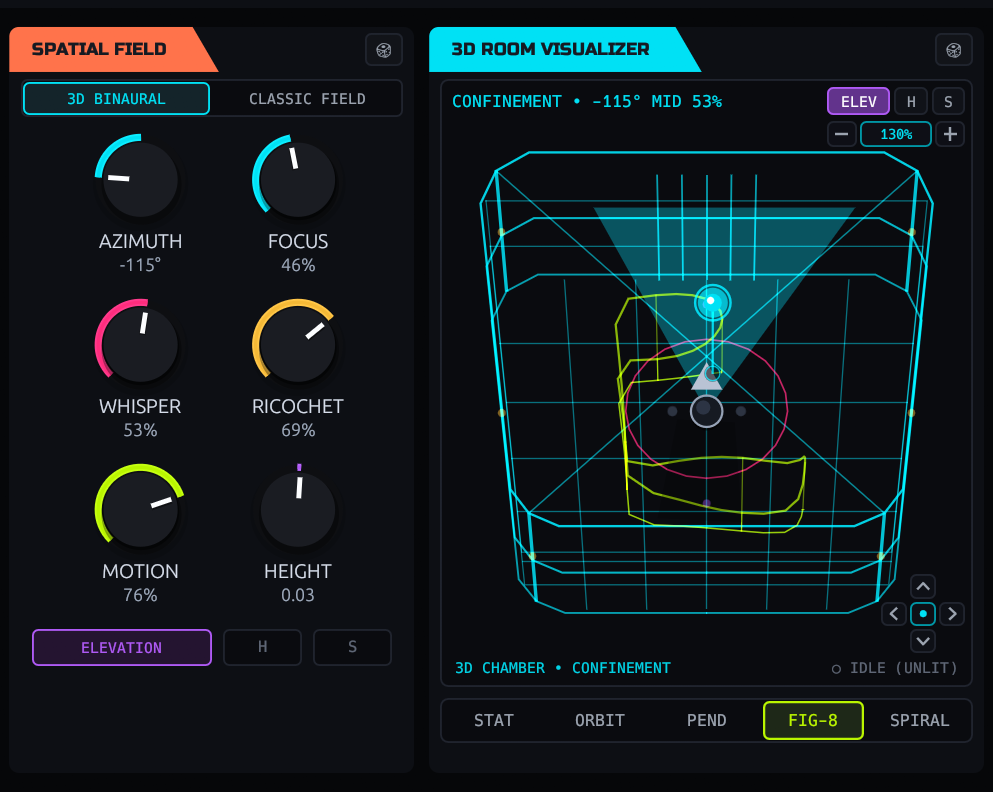Click the Ricochet knob

click(298, 344)
